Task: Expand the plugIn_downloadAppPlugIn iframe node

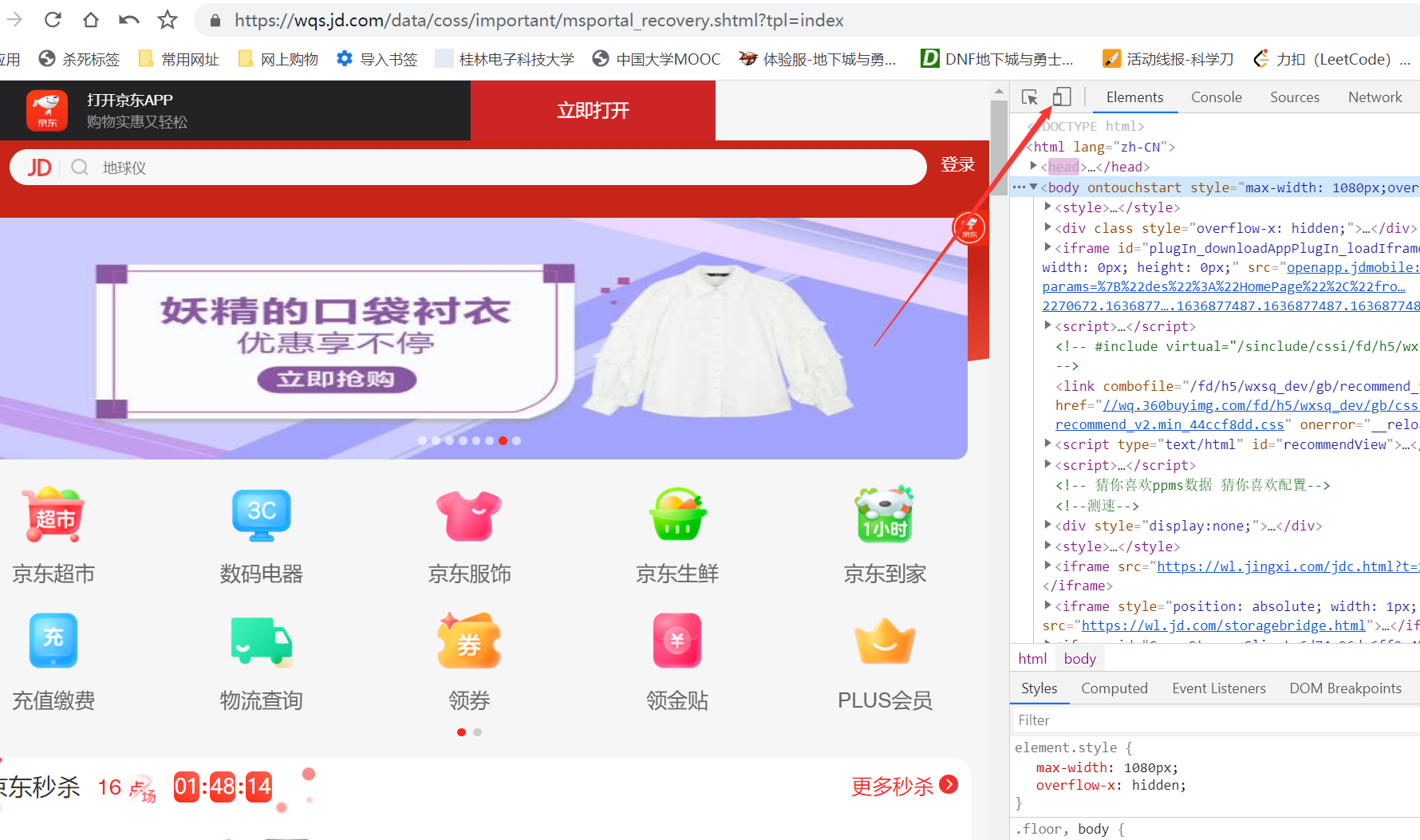Action: (1047, 247)
